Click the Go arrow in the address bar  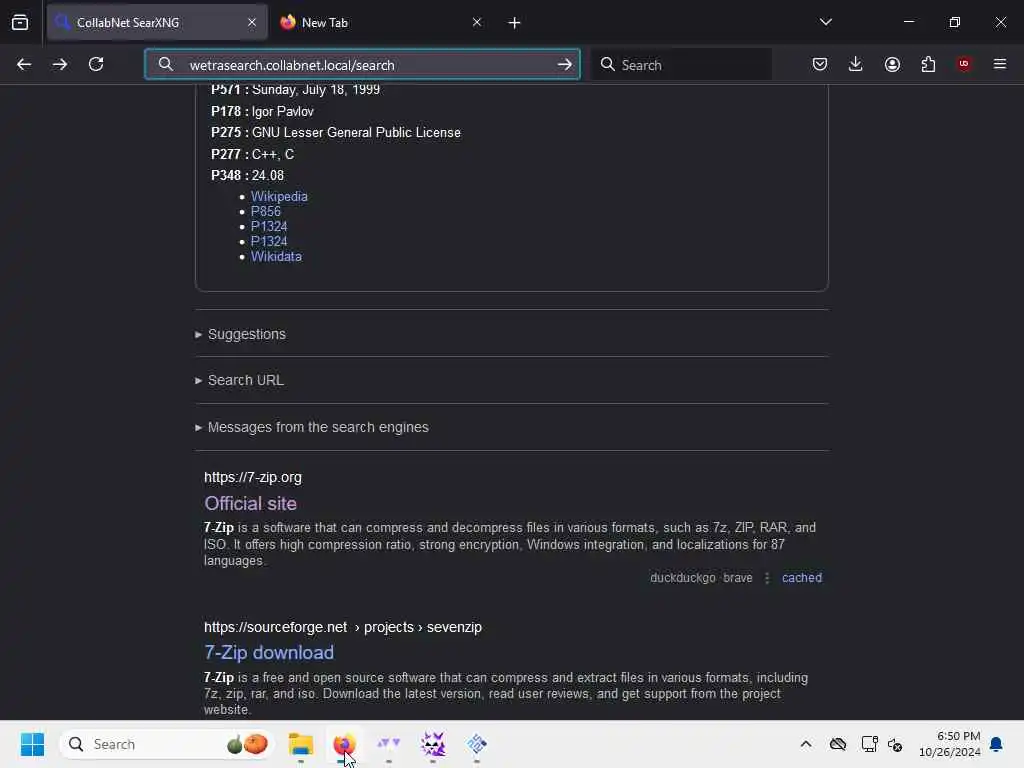click(x=564, y=65)
